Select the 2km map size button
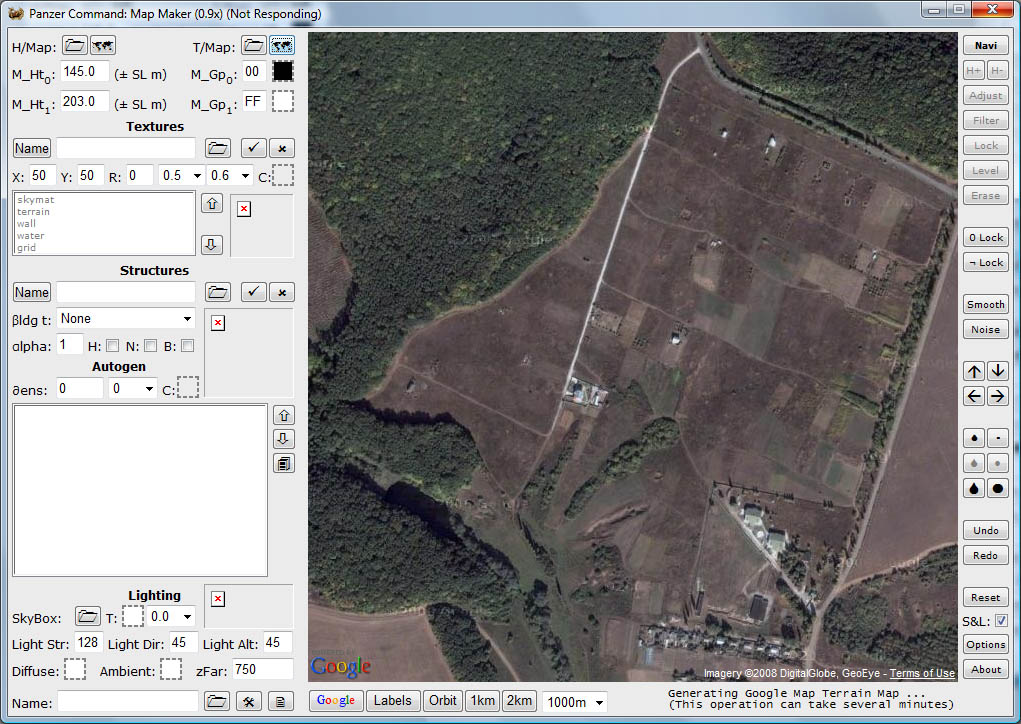 coord(519,701)
